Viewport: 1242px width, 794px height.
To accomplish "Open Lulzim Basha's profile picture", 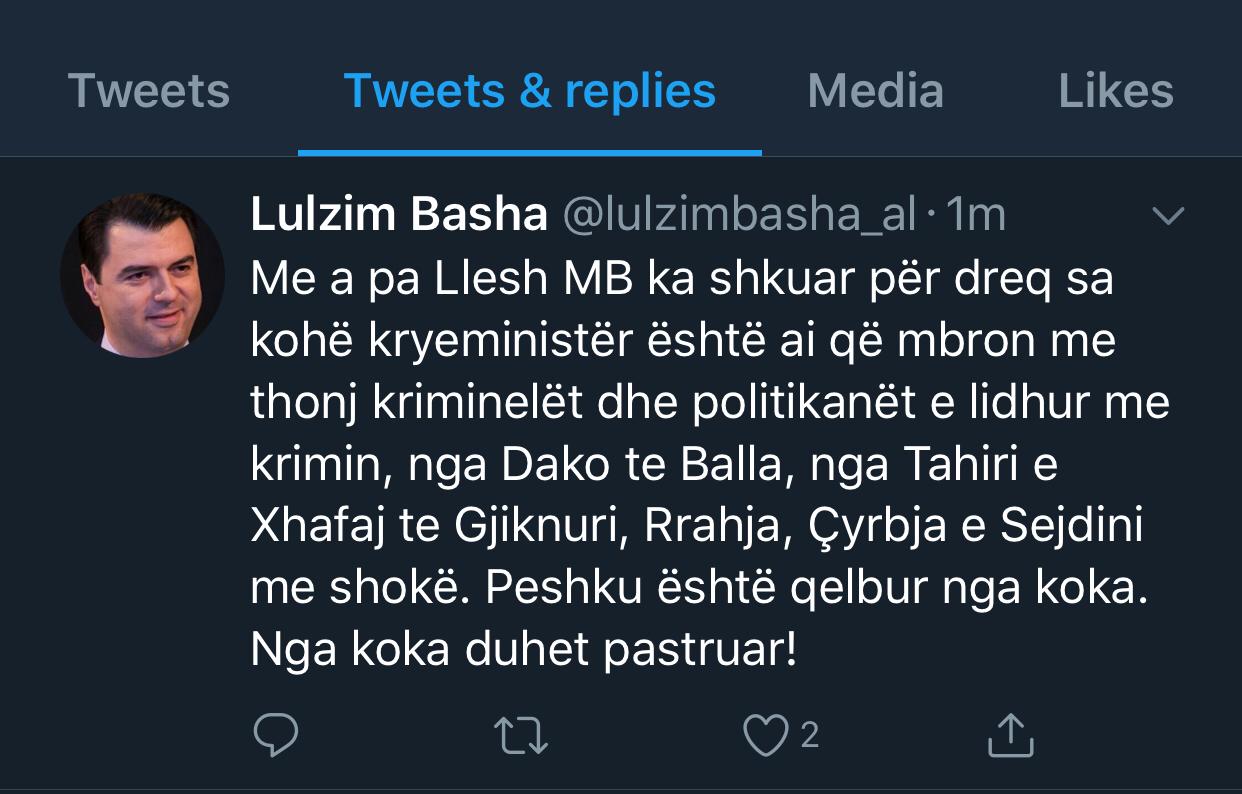I will click(x=142, y=275).
